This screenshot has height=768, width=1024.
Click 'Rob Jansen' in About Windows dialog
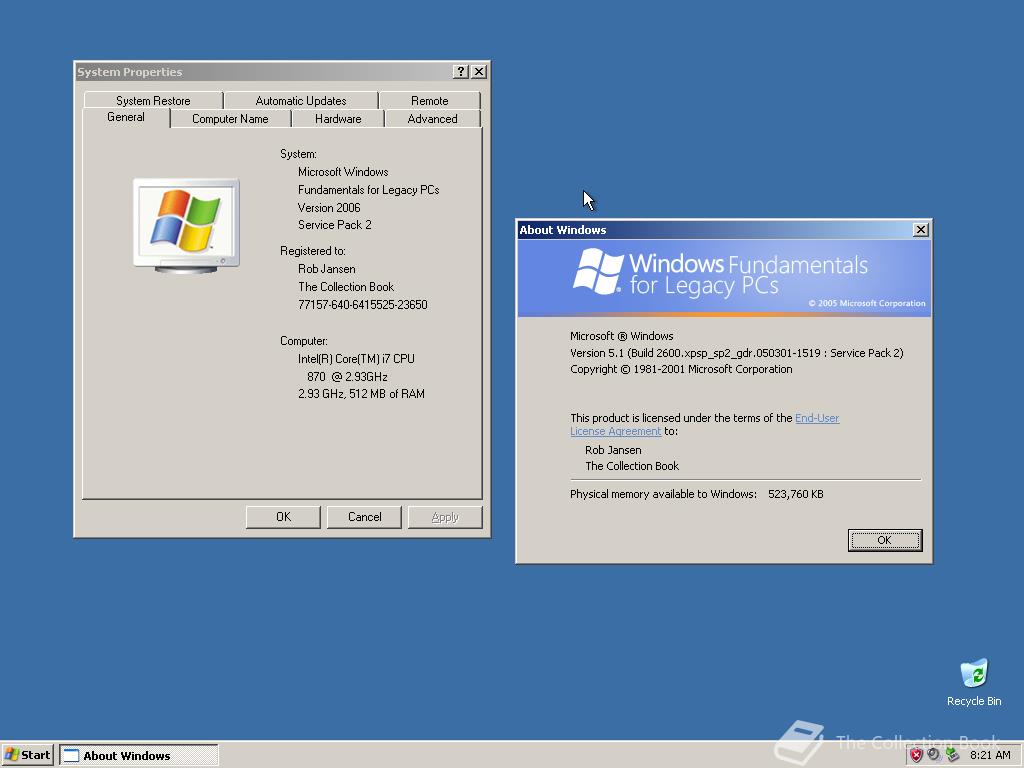click(613, 450)
